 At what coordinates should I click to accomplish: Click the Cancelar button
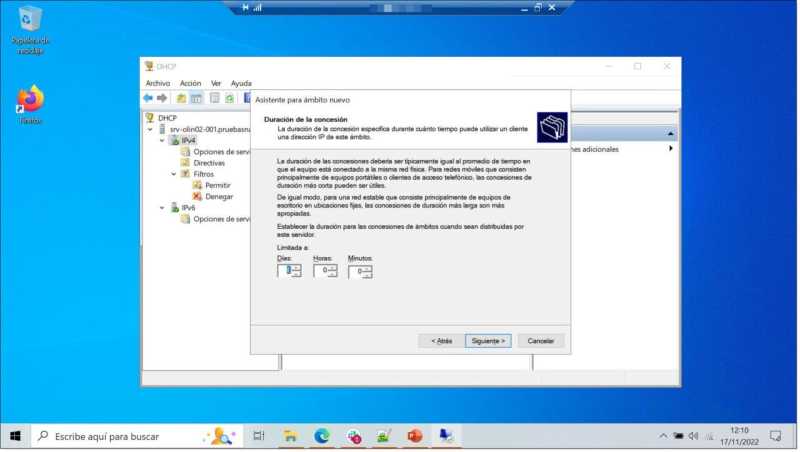coord(541,341)
